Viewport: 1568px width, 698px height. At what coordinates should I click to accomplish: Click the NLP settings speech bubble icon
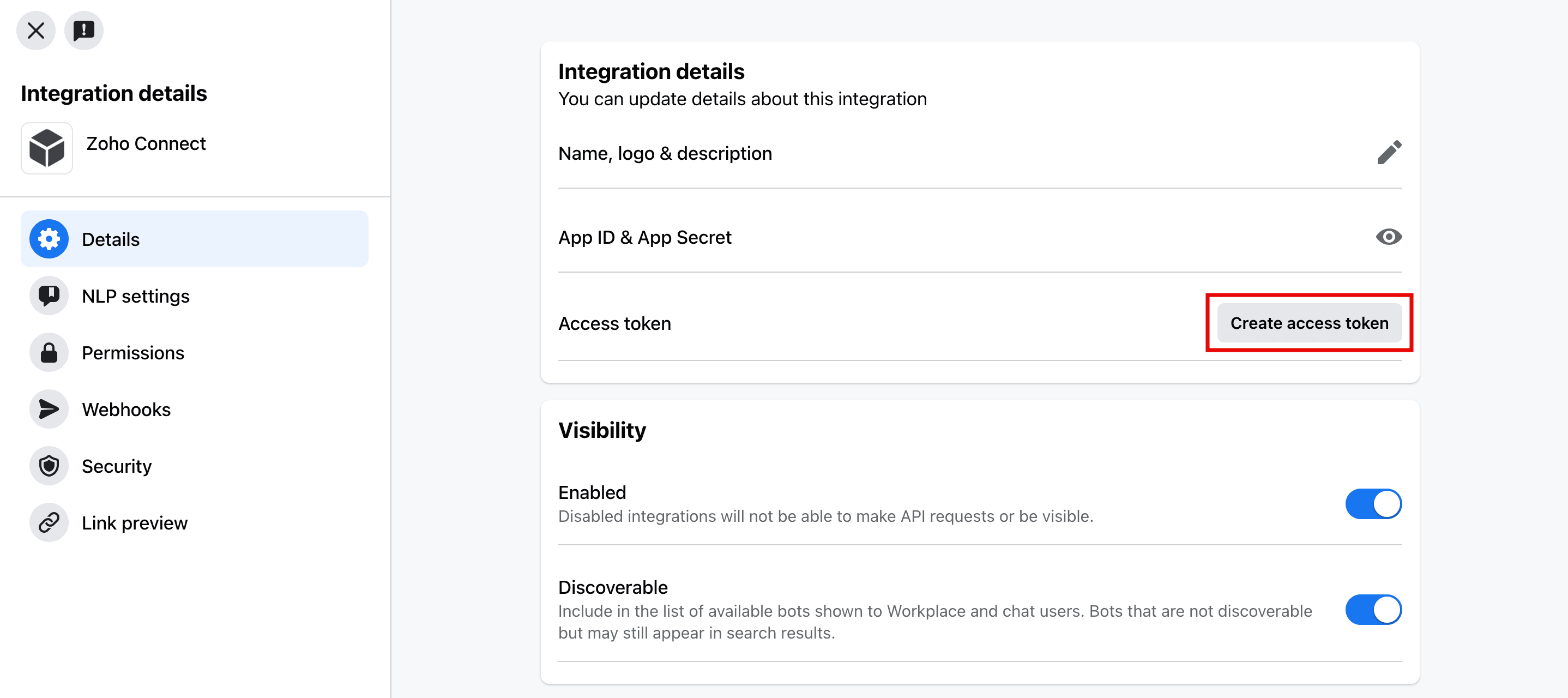pyautogui.click(x=49, y=296)
